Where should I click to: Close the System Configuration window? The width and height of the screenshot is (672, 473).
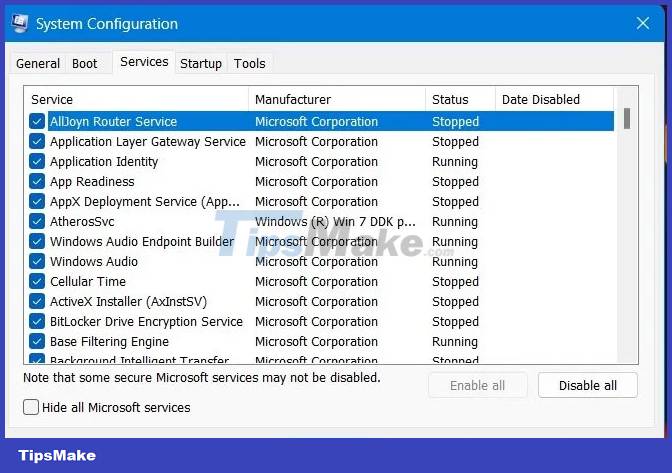tap(642, 23)
